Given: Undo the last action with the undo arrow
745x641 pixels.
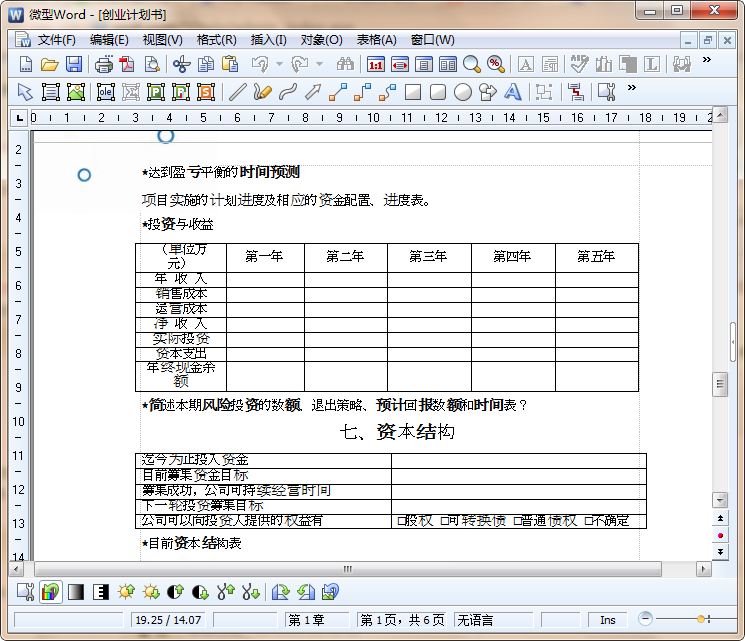Looking at the screenshot, I should pos(260,64).
